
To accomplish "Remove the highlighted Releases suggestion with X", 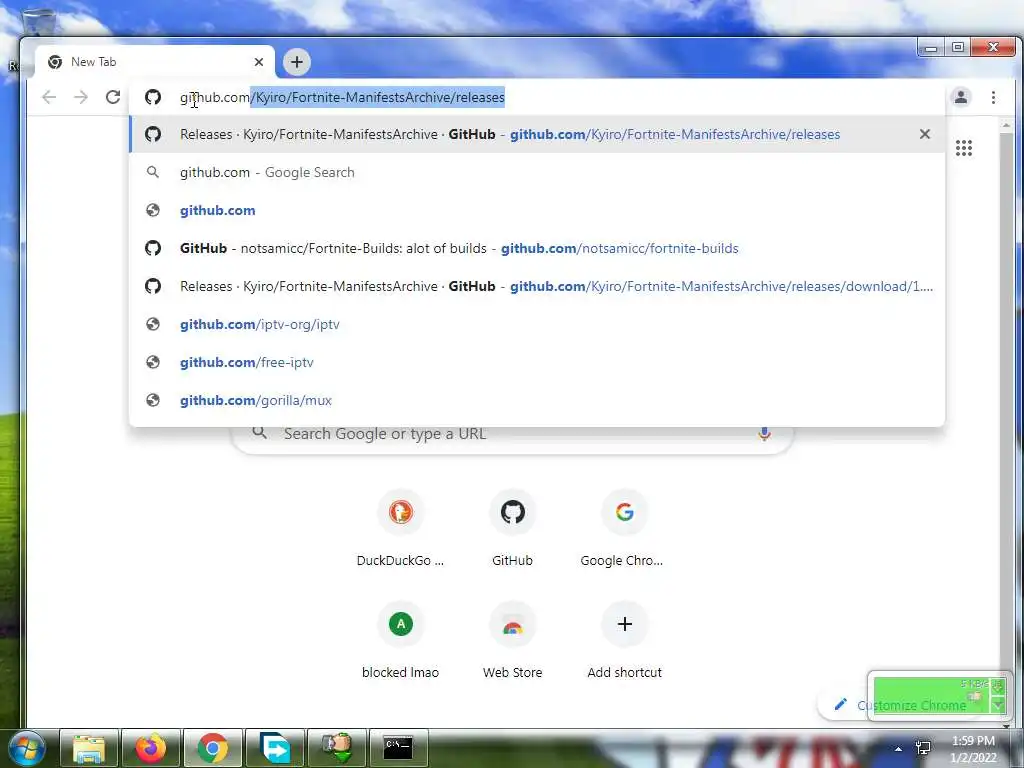I will tap(925, 134).
